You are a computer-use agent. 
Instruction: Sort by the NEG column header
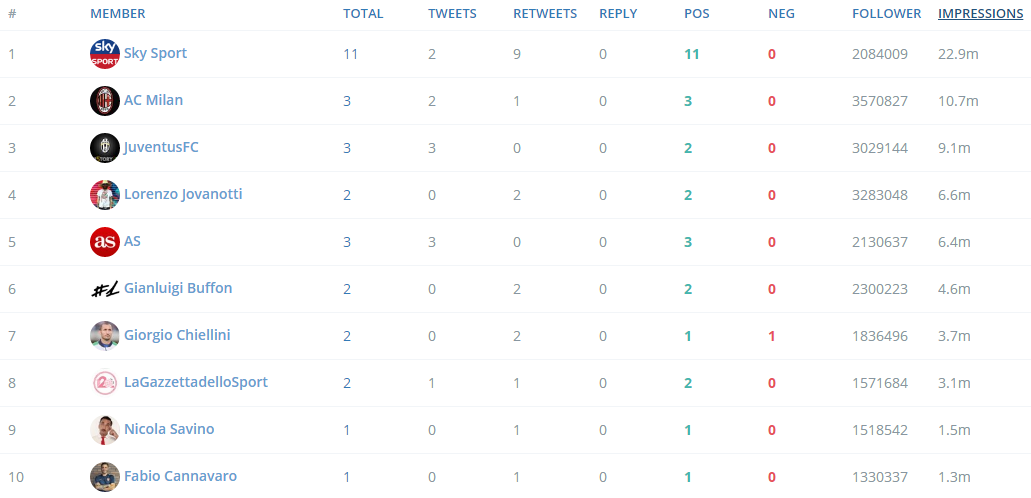point(781,13)
